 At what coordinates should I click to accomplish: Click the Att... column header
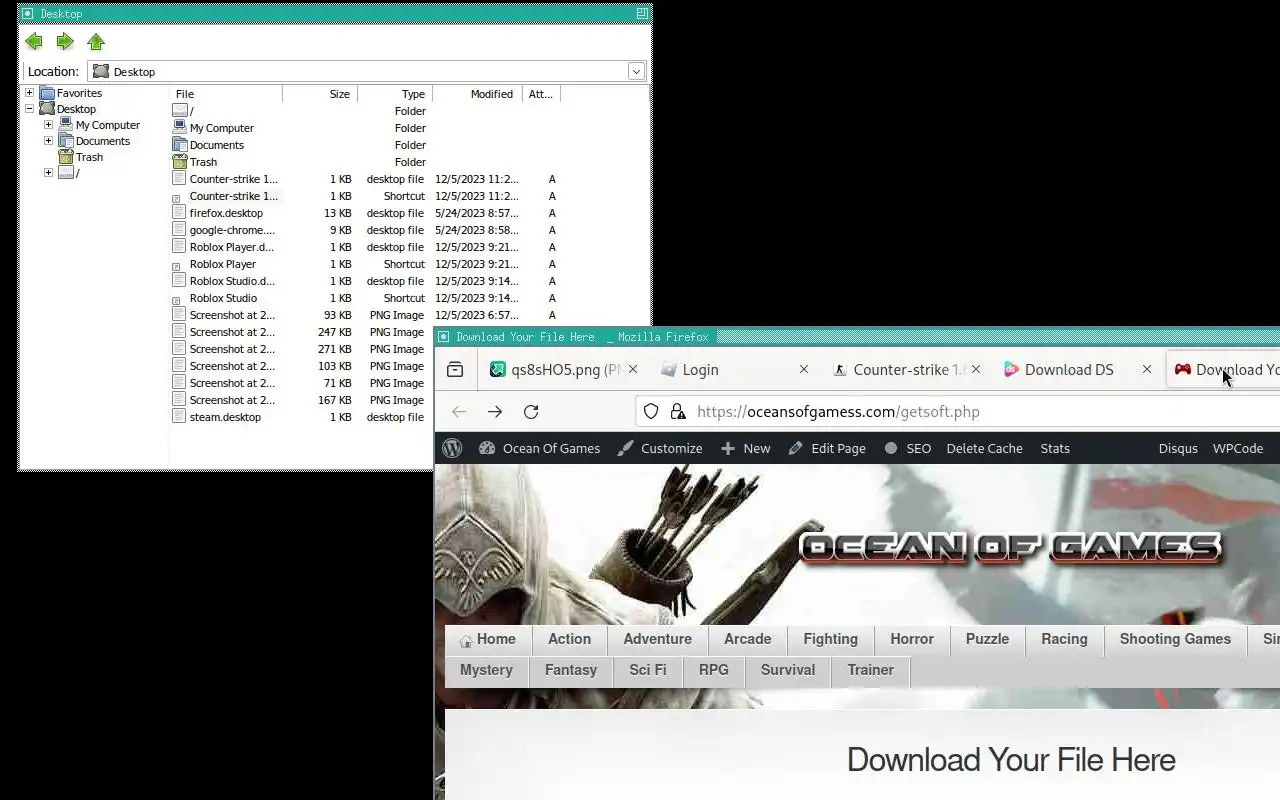[541, 94]
